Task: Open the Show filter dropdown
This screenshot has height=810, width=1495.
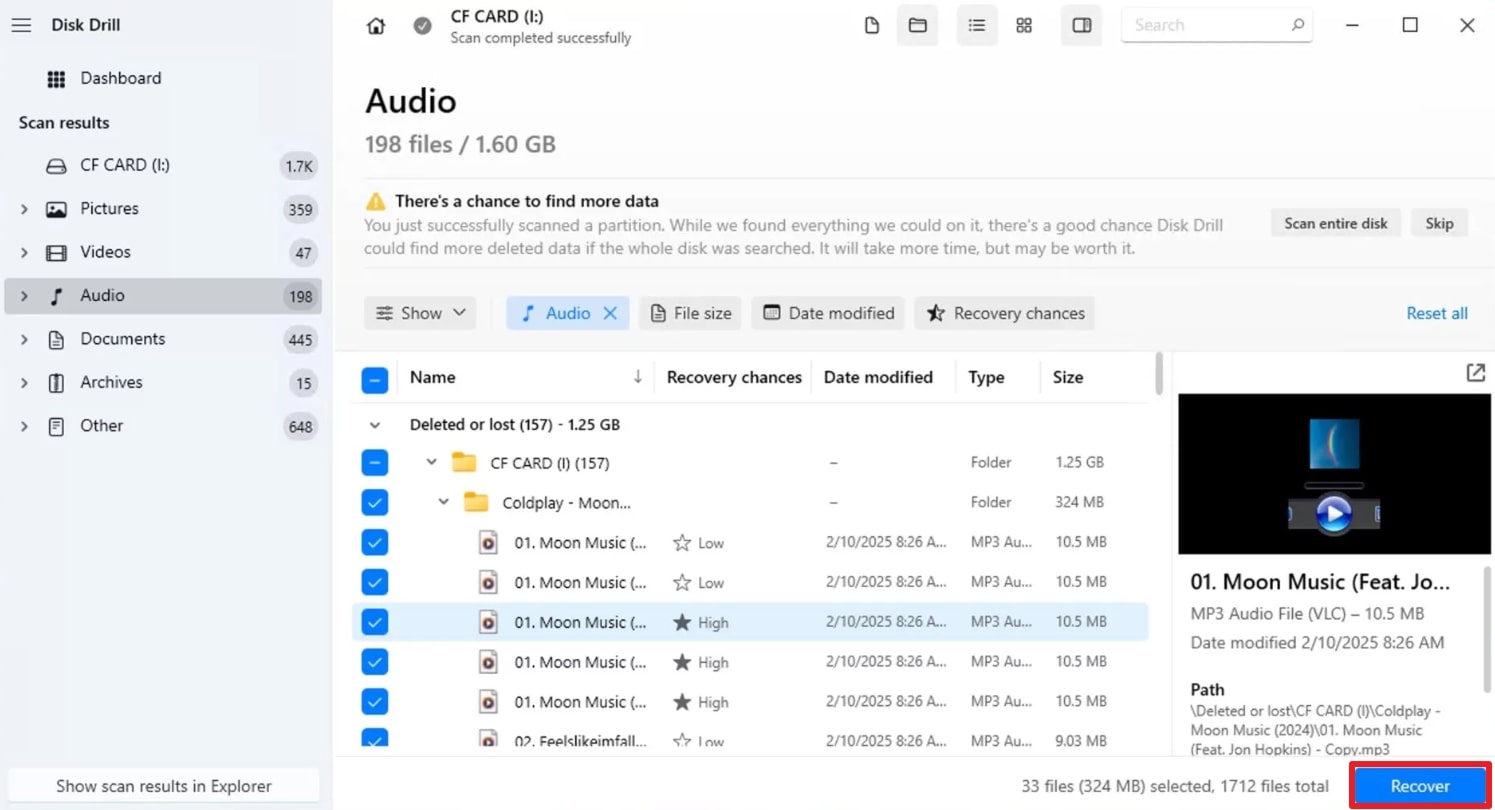Action: (420, 313)
